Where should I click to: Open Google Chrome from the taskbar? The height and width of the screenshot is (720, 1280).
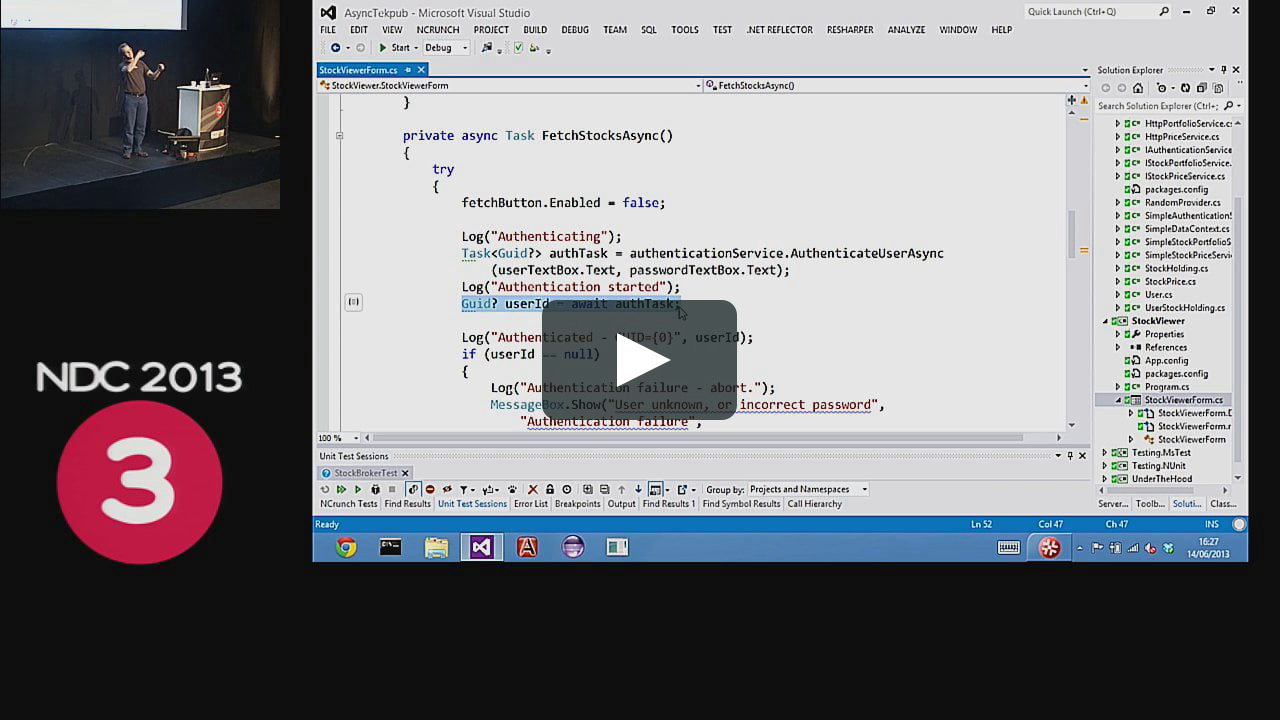[x=346, y=547]
